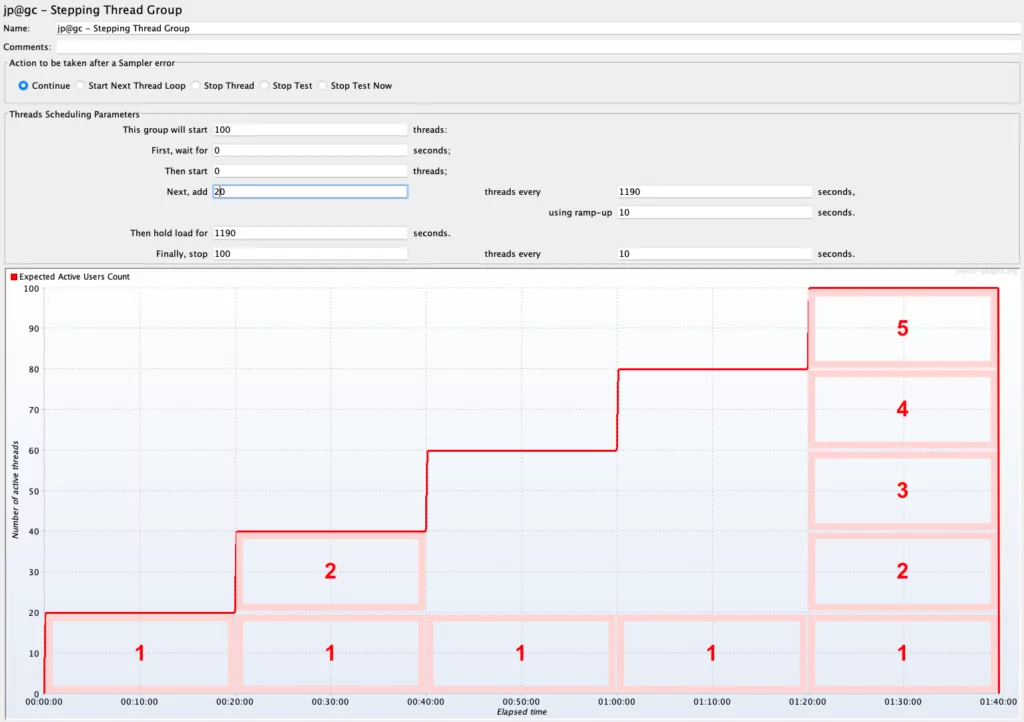Click the 00:50:00 time axis label
Viewport: 1024px width, 722px height.
(x=521, y=702)
